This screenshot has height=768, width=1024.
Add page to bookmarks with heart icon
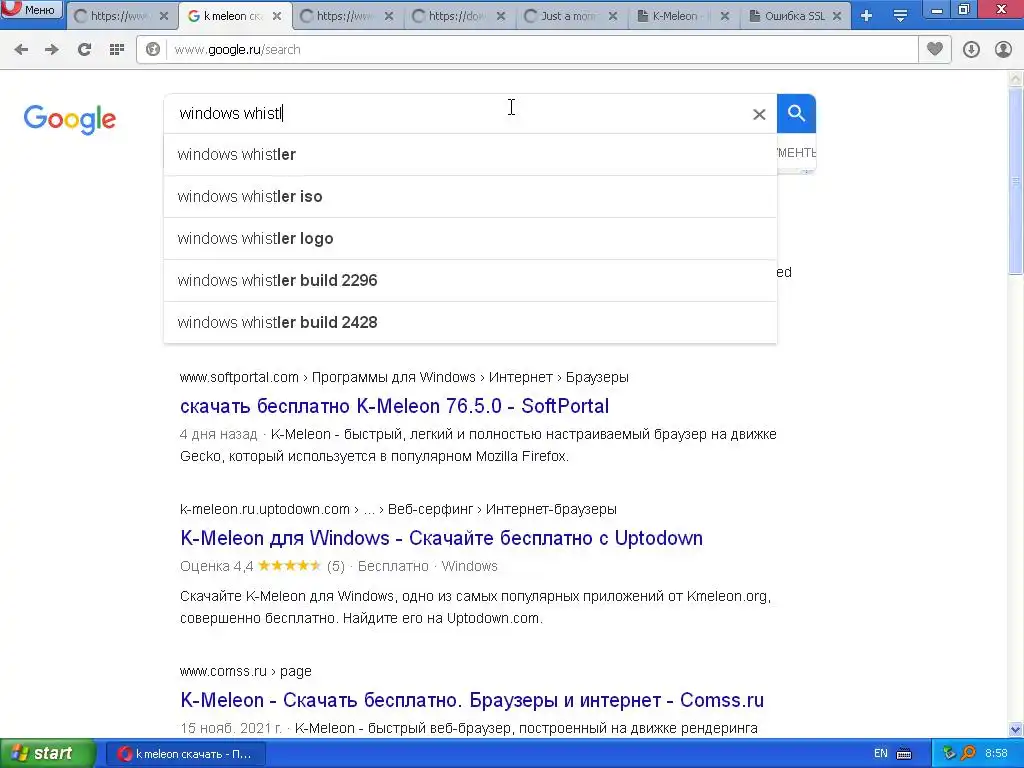click(x=935, y=50)
